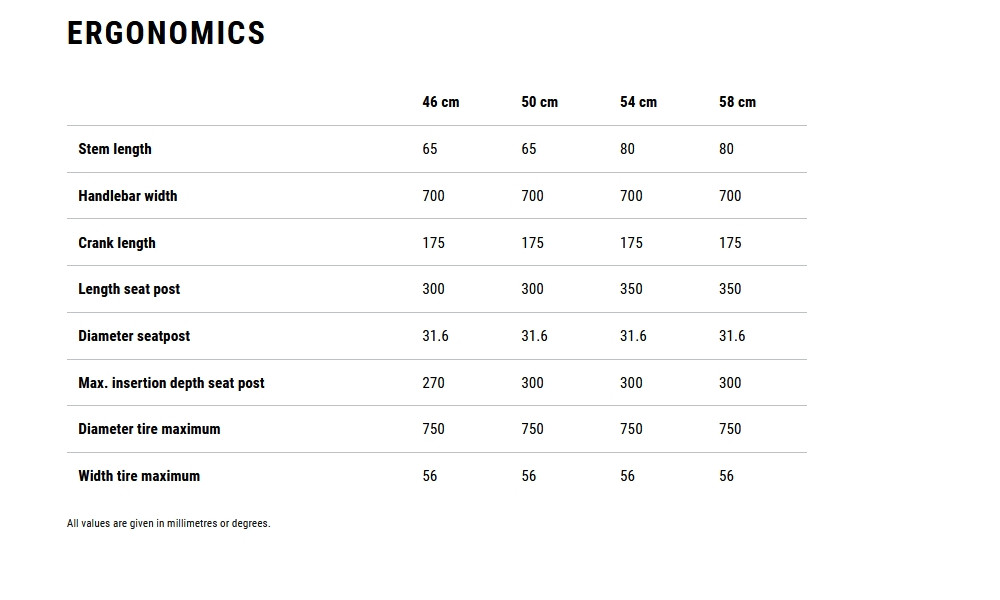1000x600 pixels.
Task: Select the 58 cm column header
Action: coord(737,102)
